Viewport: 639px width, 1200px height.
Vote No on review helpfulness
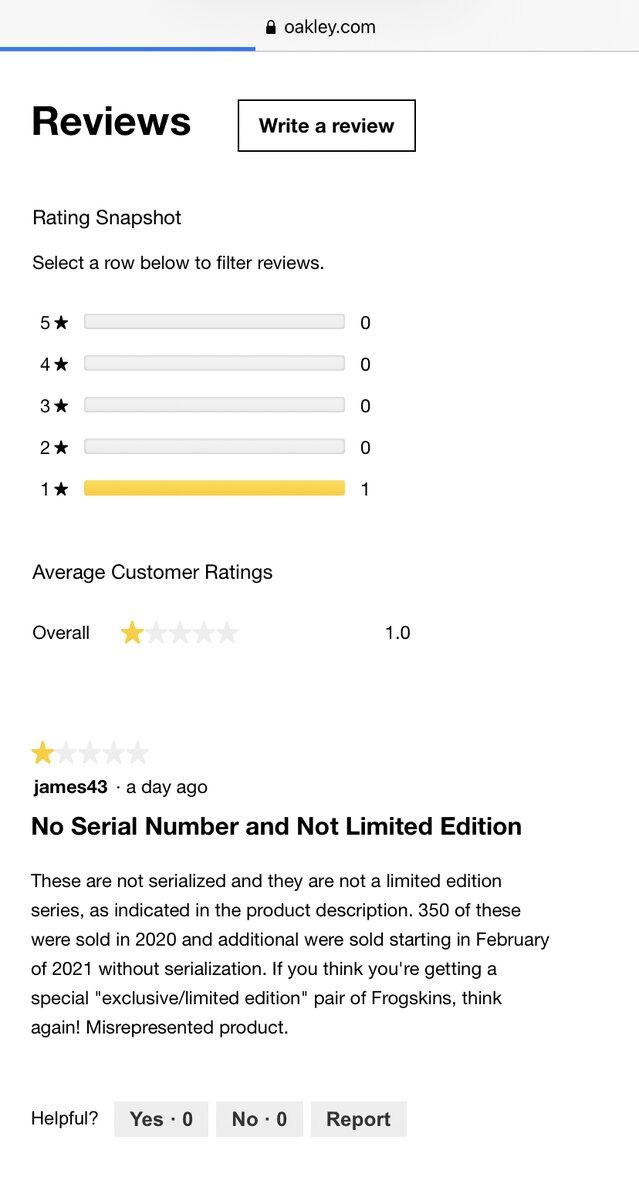[259, 1119]
